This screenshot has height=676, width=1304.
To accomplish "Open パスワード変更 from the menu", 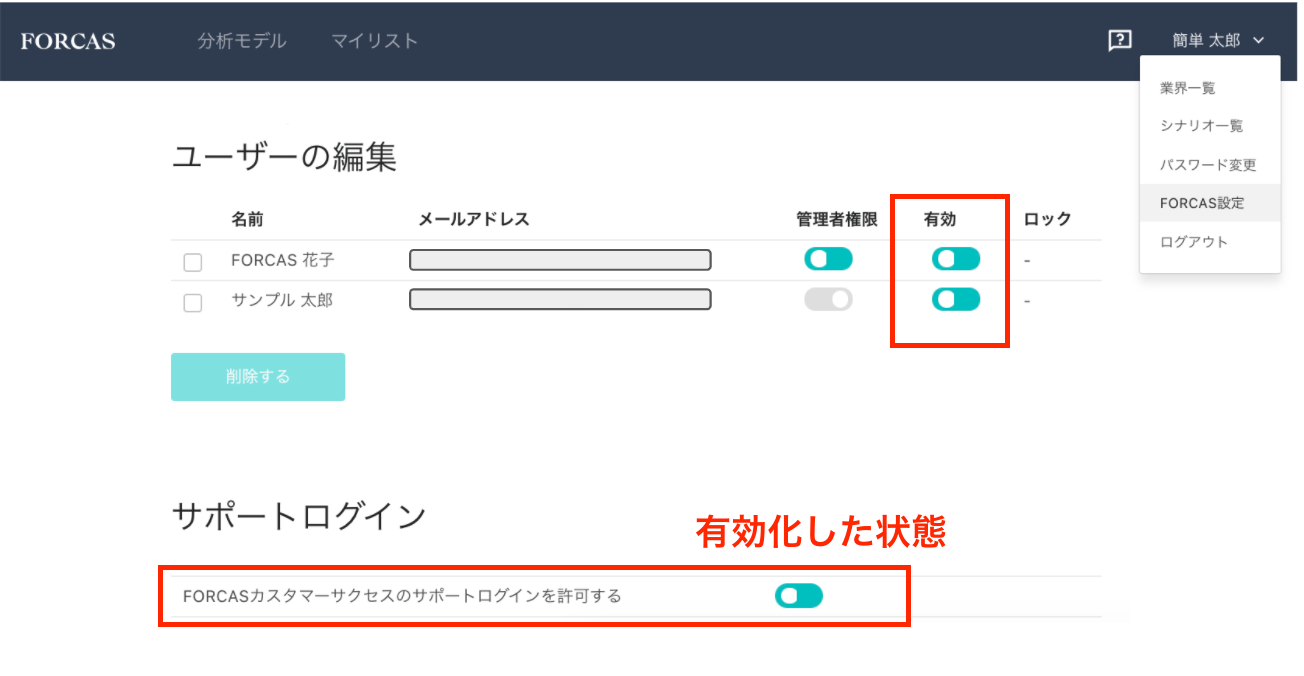I will 1207,165.
